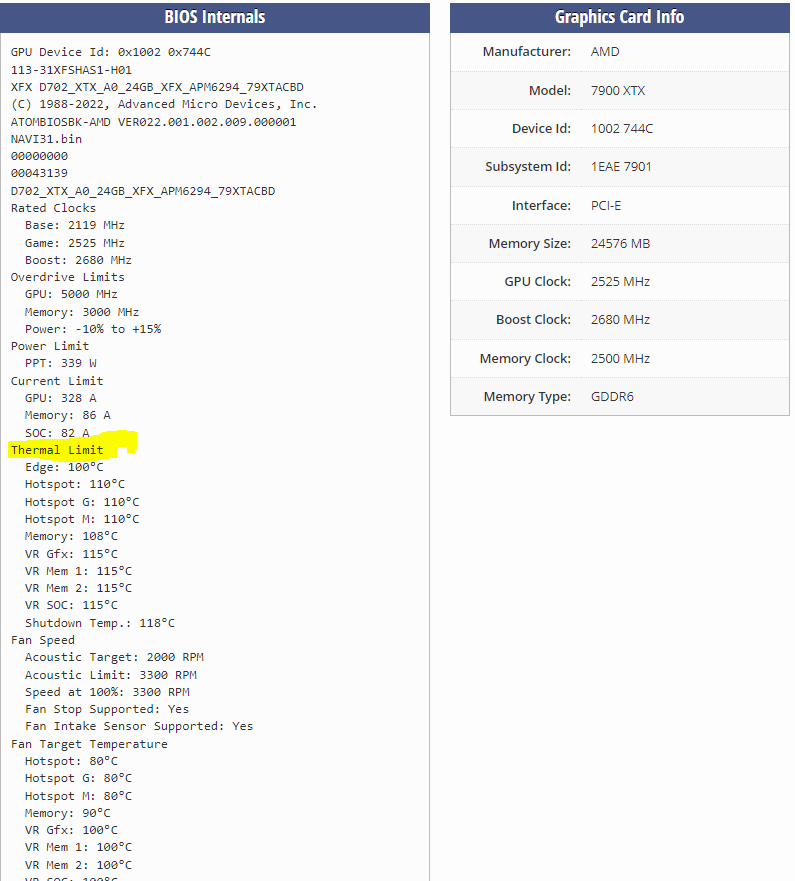The width and height of the screenshot is (795, 881).
Task: Click Game: 2525 MHz
Action: (75, 243)
